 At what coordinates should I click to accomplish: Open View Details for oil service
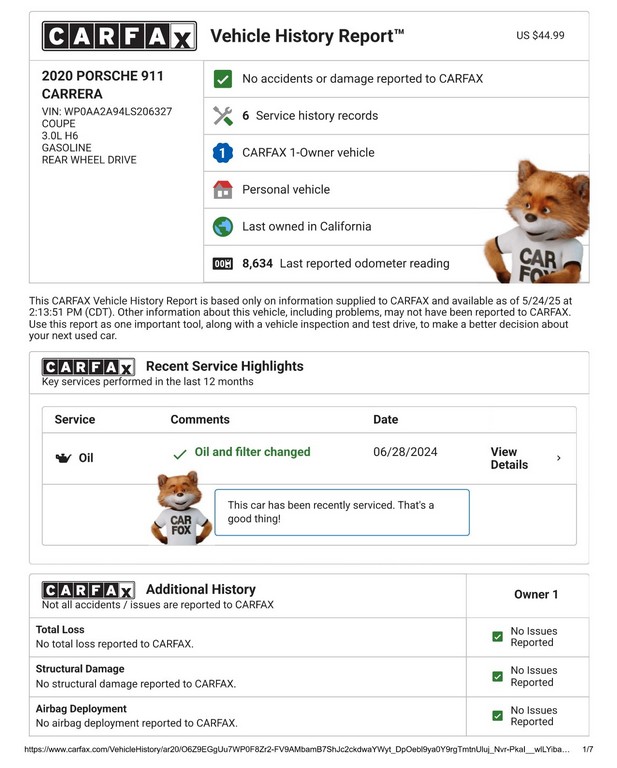tap(509, 458)
